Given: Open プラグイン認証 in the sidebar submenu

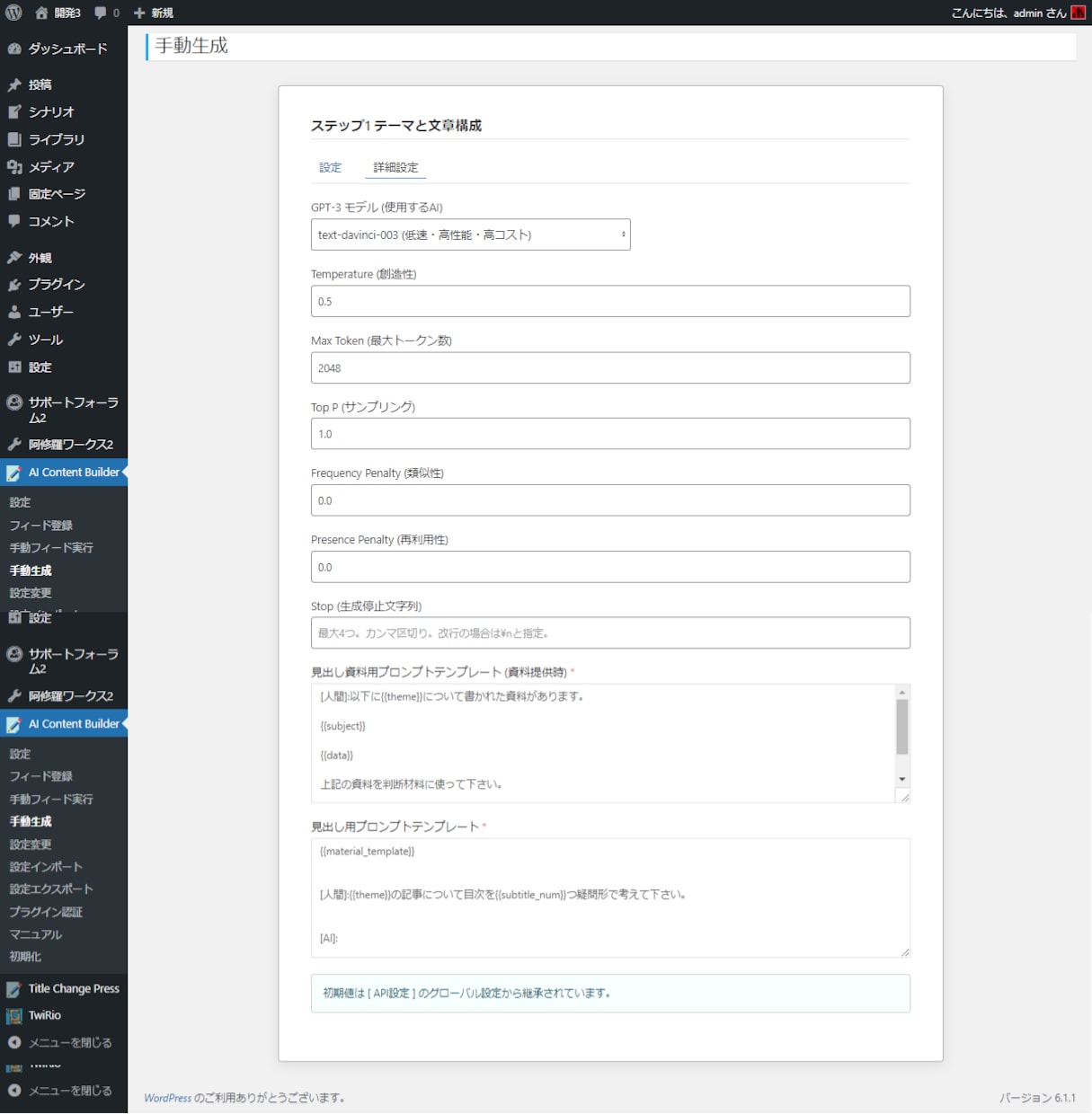Looking at the screenshot, I should pyautogui.click(x=46, y=912).
